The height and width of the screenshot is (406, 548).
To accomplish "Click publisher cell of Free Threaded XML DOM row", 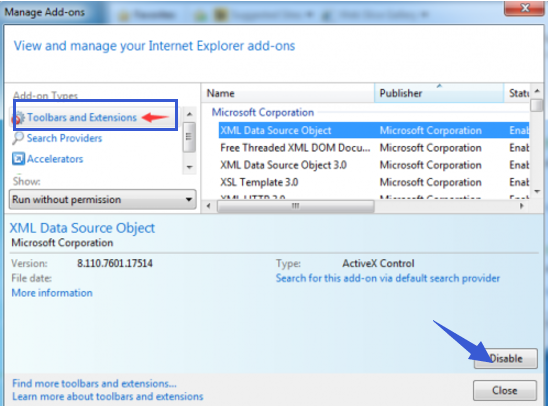I will 431,148.
